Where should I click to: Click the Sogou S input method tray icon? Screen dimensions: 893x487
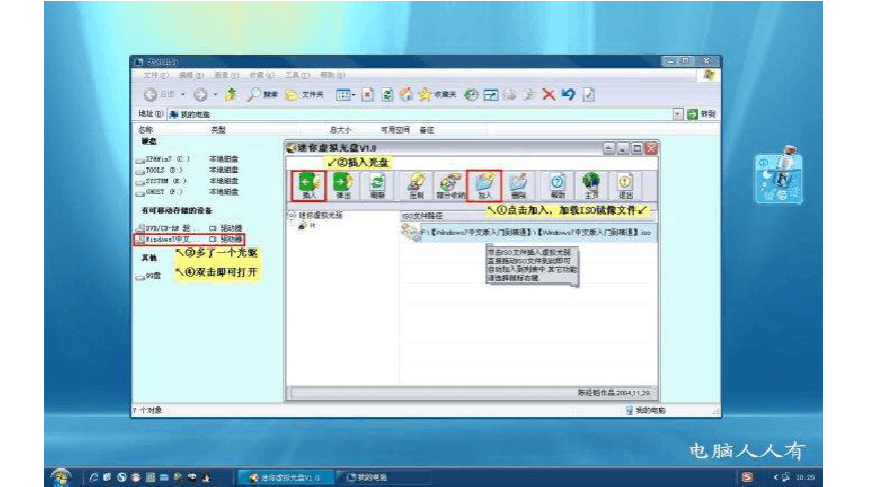pos(747,477)
